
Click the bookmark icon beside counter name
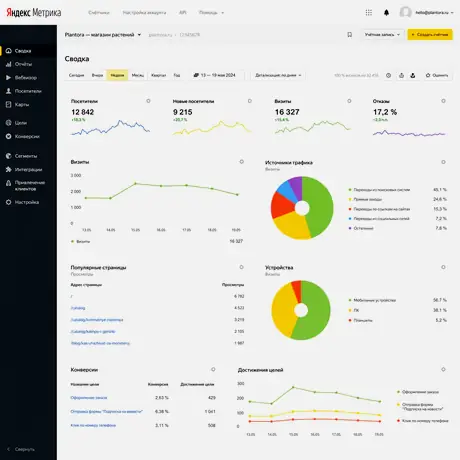[x=349, y=35]
